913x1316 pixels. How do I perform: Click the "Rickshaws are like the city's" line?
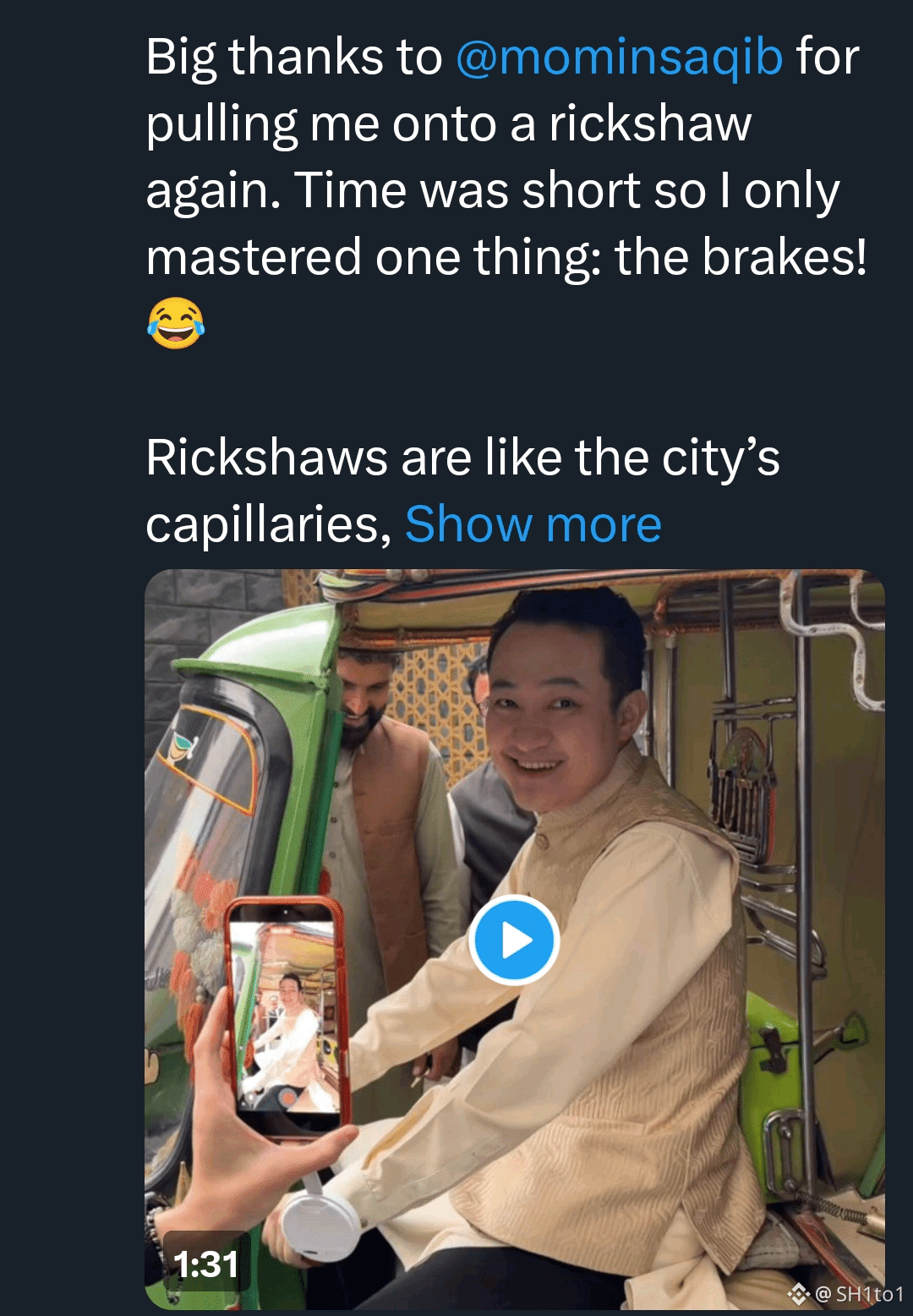[x=462, y=458]
